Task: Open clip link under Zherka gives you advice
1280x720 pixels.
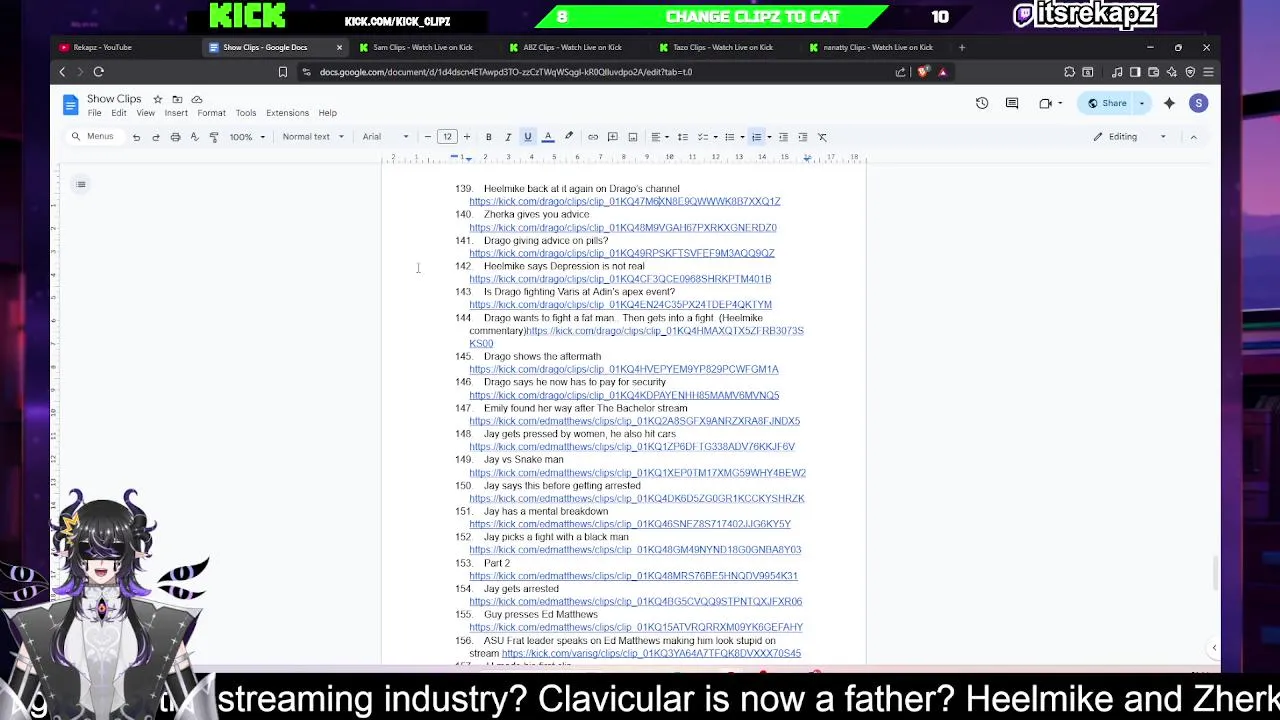Action: (x=623, y=227)
